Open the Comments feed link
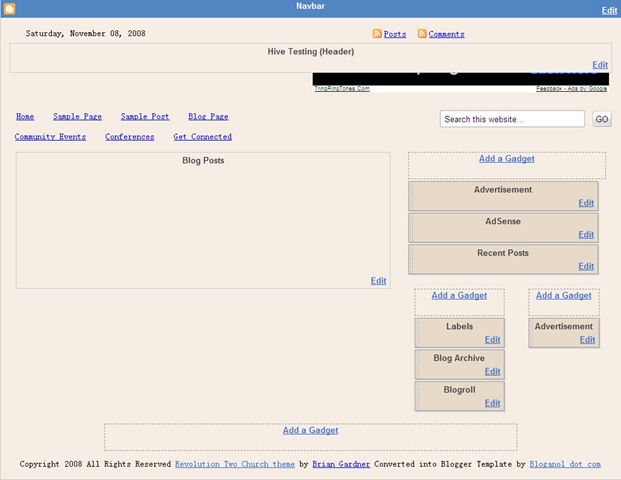This screenshot has height=480, width=621. (446, 34)
